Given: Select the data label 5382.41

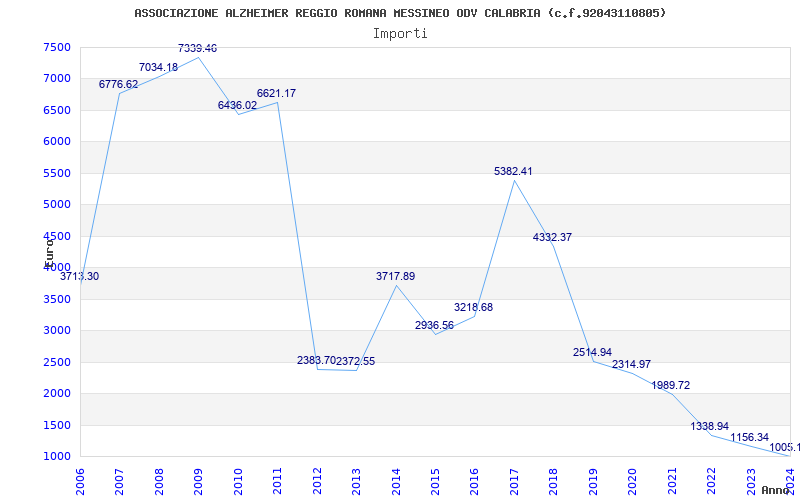Looking at the screenshot, I should pyautogui.click(x=513, y=171).
